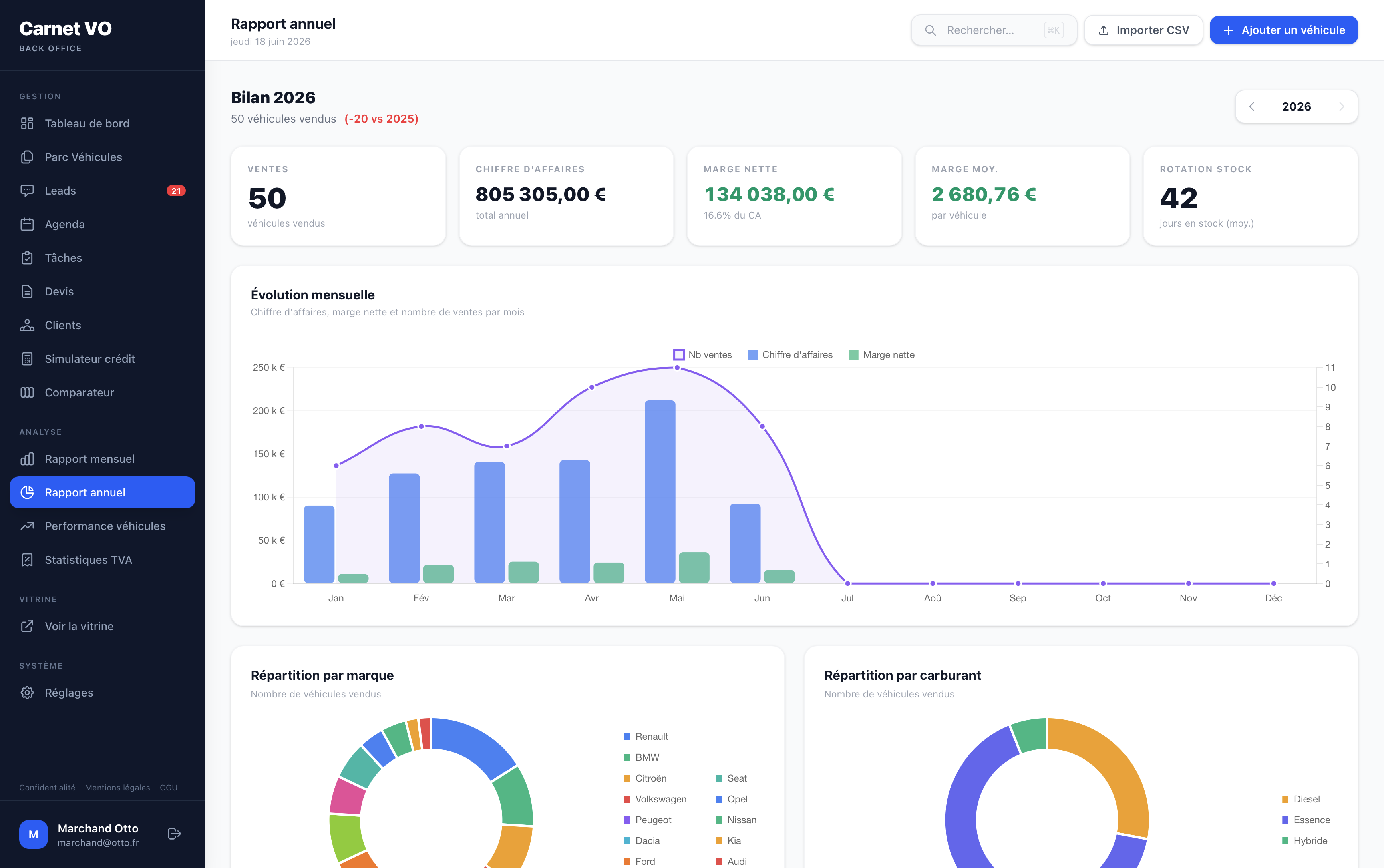Viewport: 1384px width, 868px height.
Task: Toggle Citroën in the brand chart legend
Action: coord(645,778)
